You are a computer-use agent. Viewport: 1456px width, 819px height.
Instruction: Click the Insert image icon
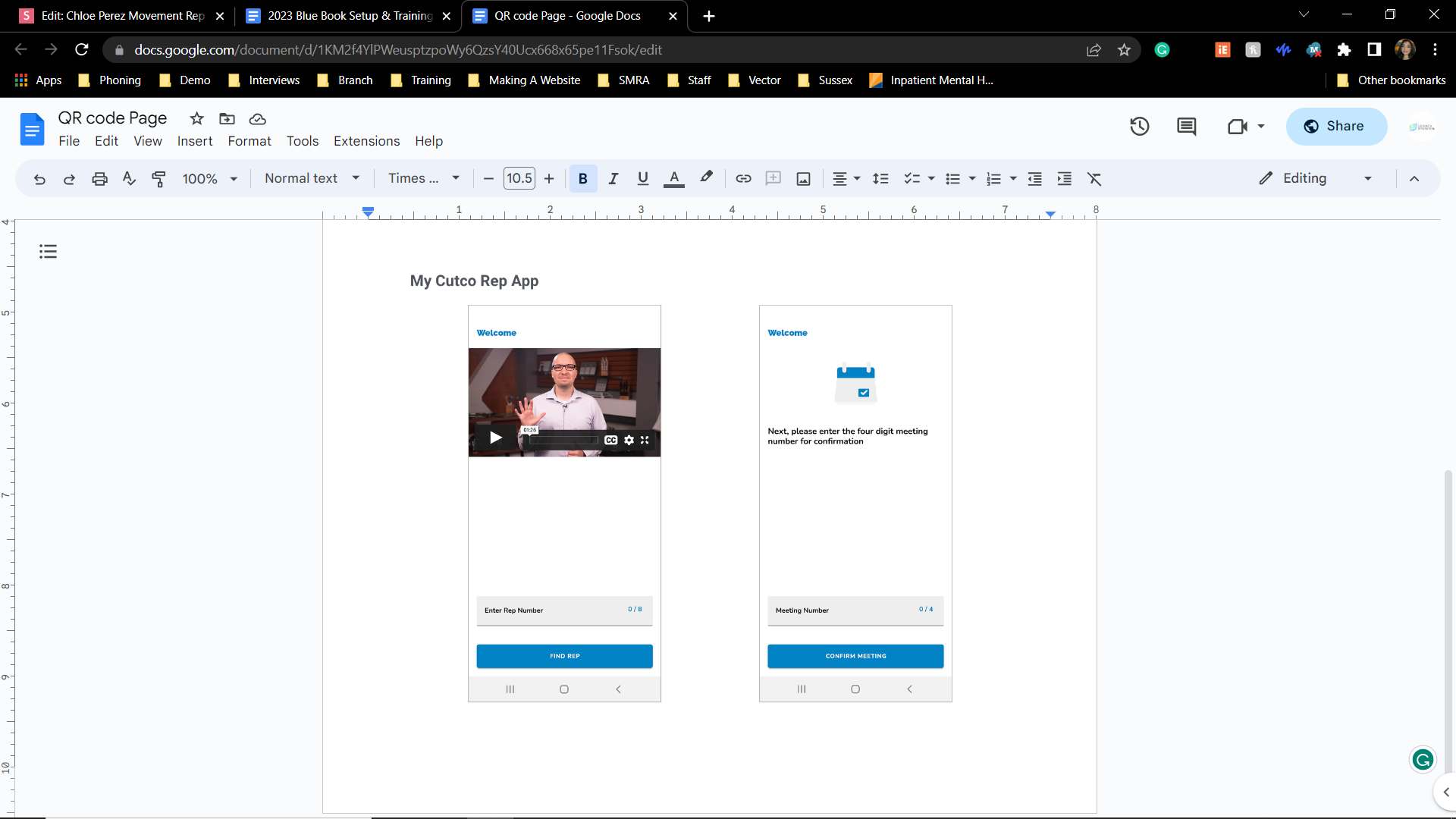tap(803, 179)
